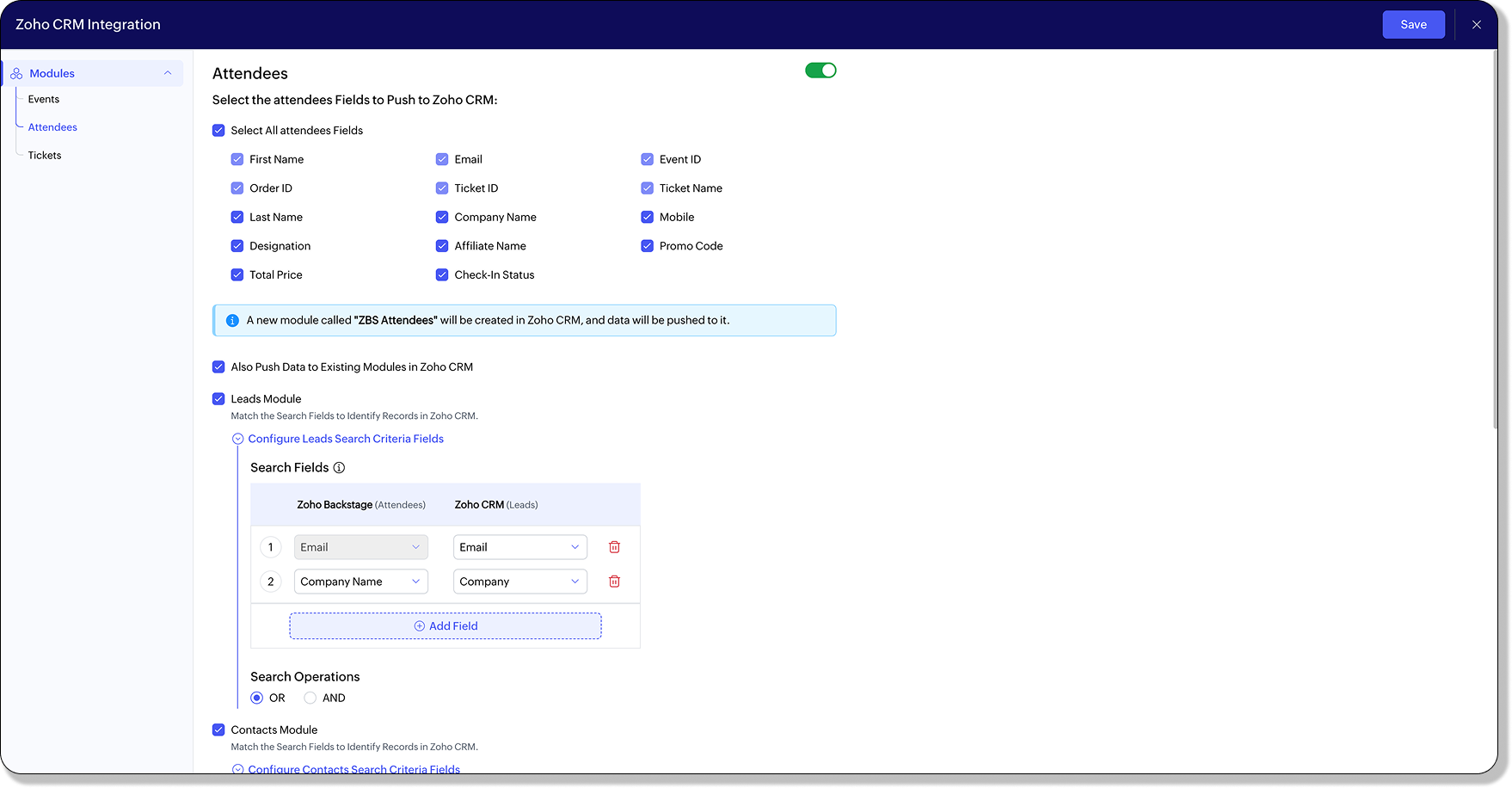Click the Zoho Backstage (Attendees) column header
This screenshot has width=1512, height=788.
[361, 505]
